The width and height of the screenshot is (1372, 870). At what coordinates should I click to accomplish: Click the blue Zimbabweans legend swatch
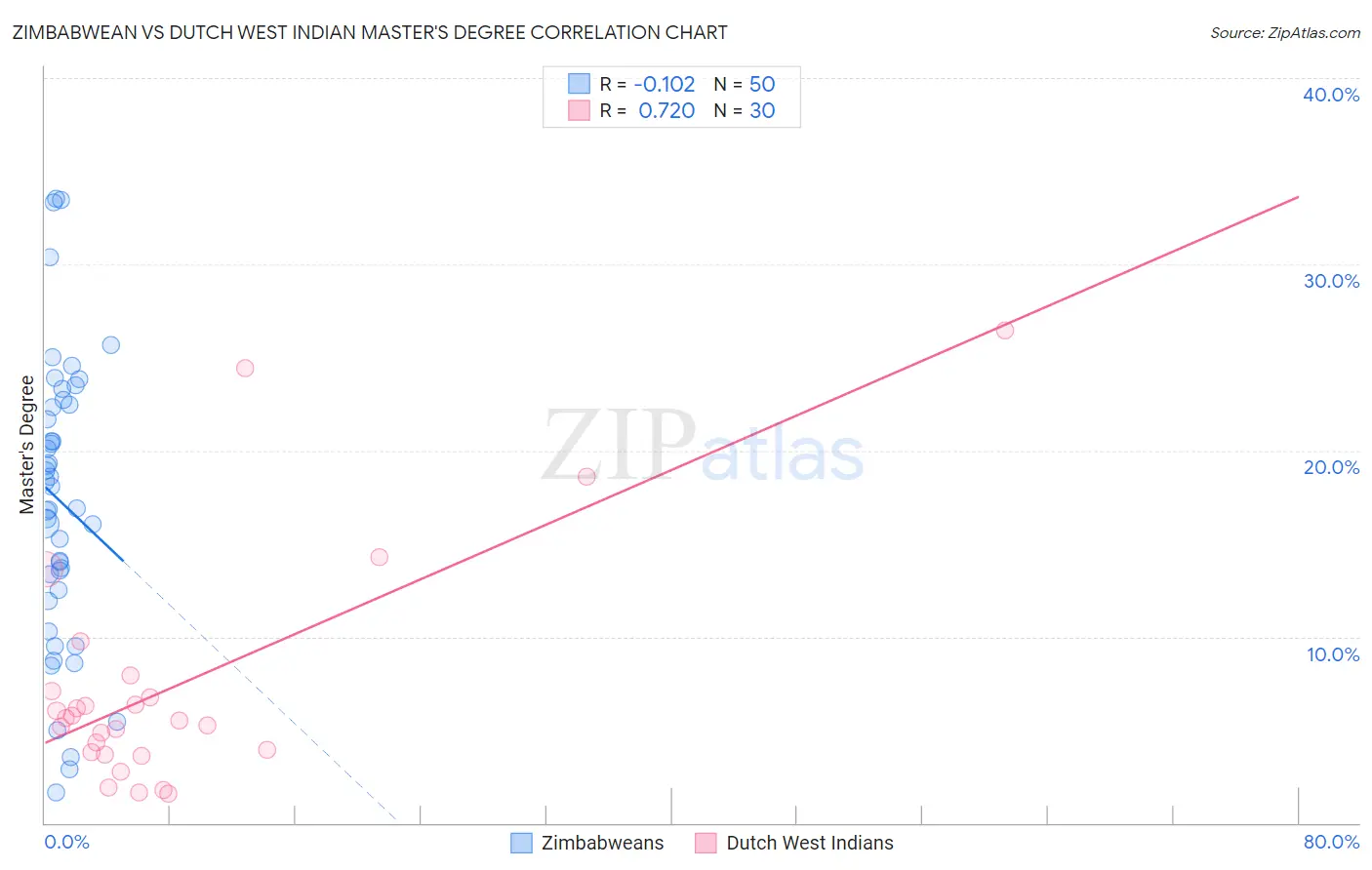tap(522, 843)
